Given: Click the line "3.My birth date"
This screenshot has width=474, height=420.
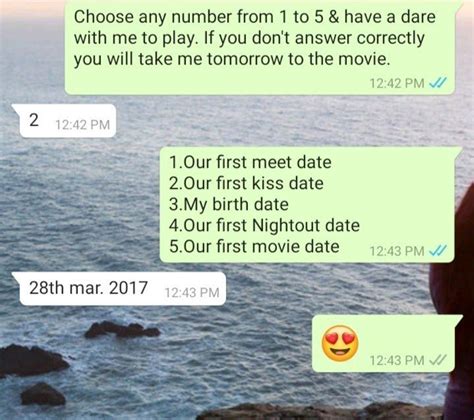Looking at the screenshot, I should (x=229, y=204).
